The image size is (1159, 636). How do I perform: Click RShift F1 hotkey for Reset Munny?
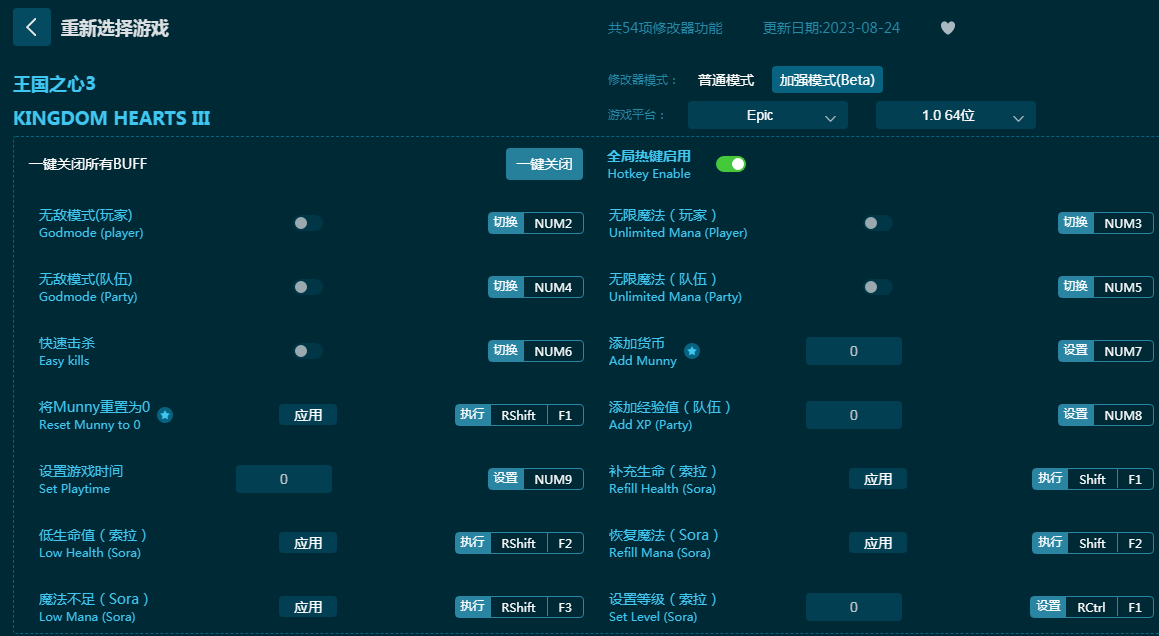tap(519, 415)
